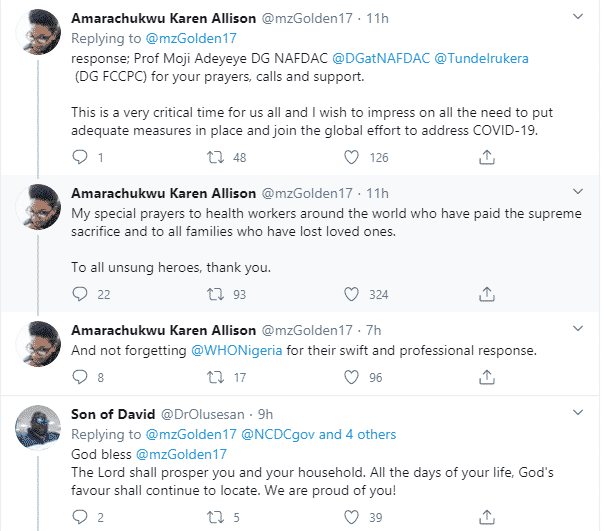Share the COVID-19 global effort tweet
The height and width of the screenshot is (531, 604).
486,156
